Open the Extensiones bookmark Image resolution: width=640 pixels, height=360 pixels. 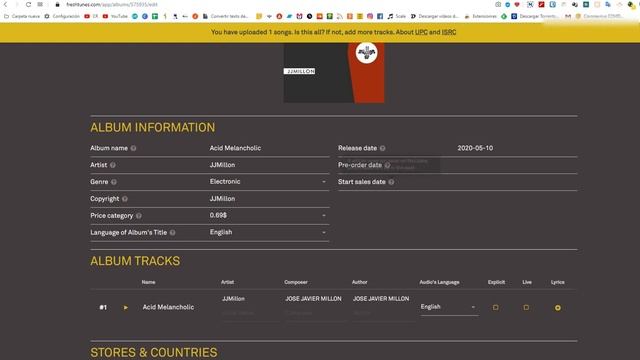480,16
